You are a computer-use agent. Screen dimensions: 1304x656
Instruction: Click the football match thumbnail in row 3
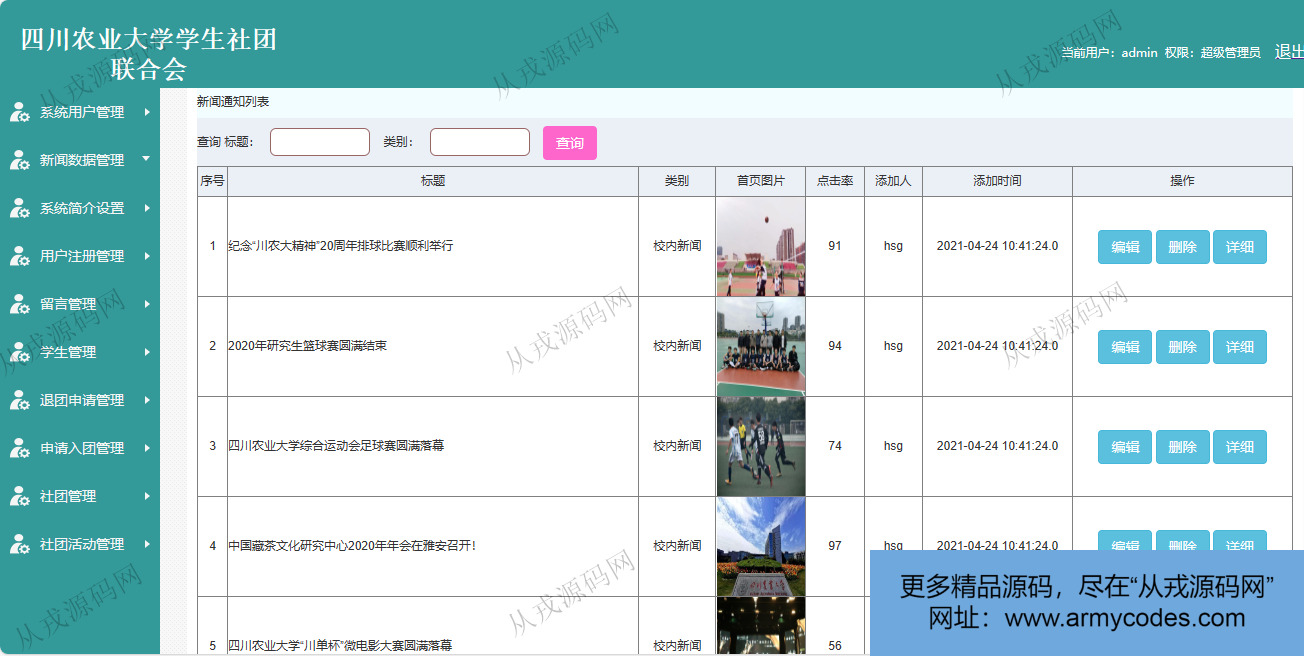pyautogui.click(x=761, y=446)
